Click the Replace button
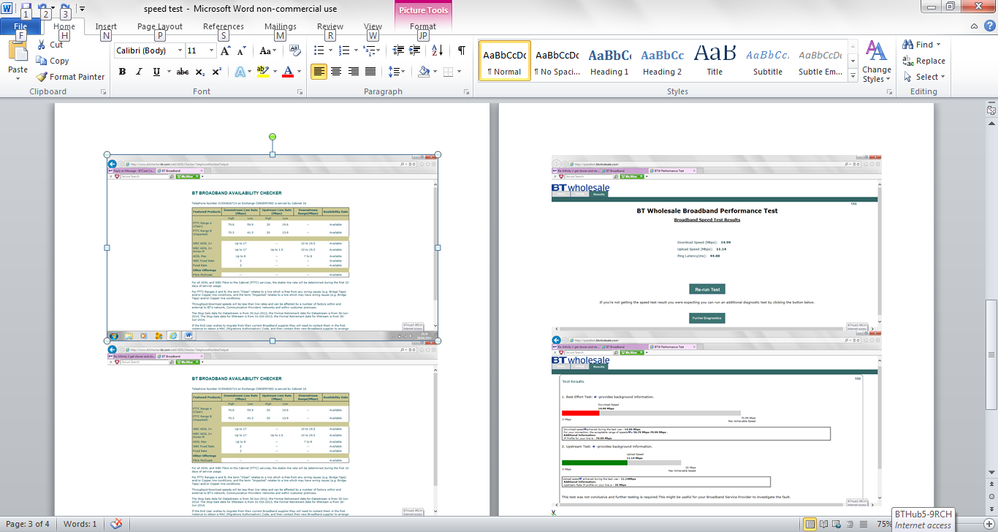Screen dimensions: 998x532 [x=924, y=60]
